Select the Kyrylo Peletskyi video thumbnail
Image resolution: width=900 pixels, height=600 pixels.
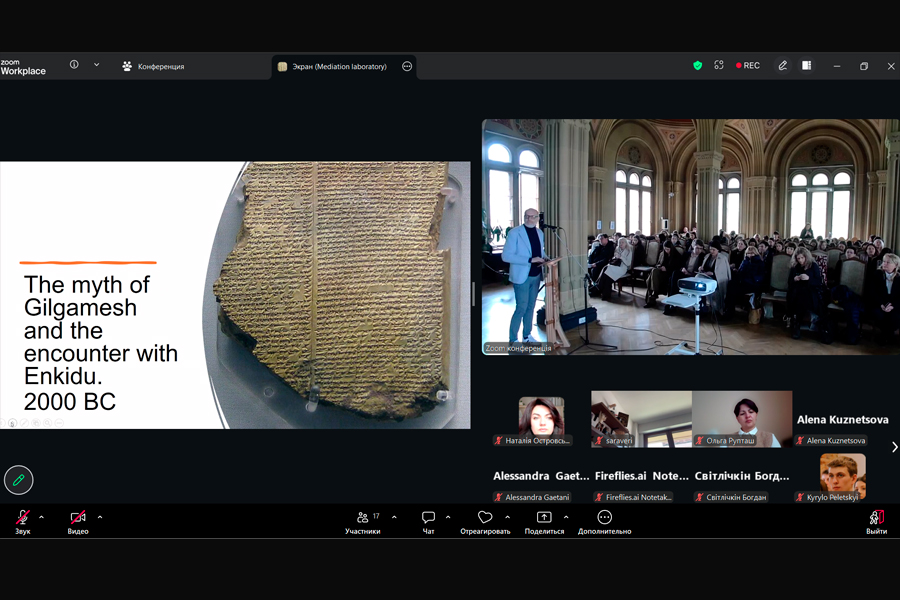click(x=842, y=476)
